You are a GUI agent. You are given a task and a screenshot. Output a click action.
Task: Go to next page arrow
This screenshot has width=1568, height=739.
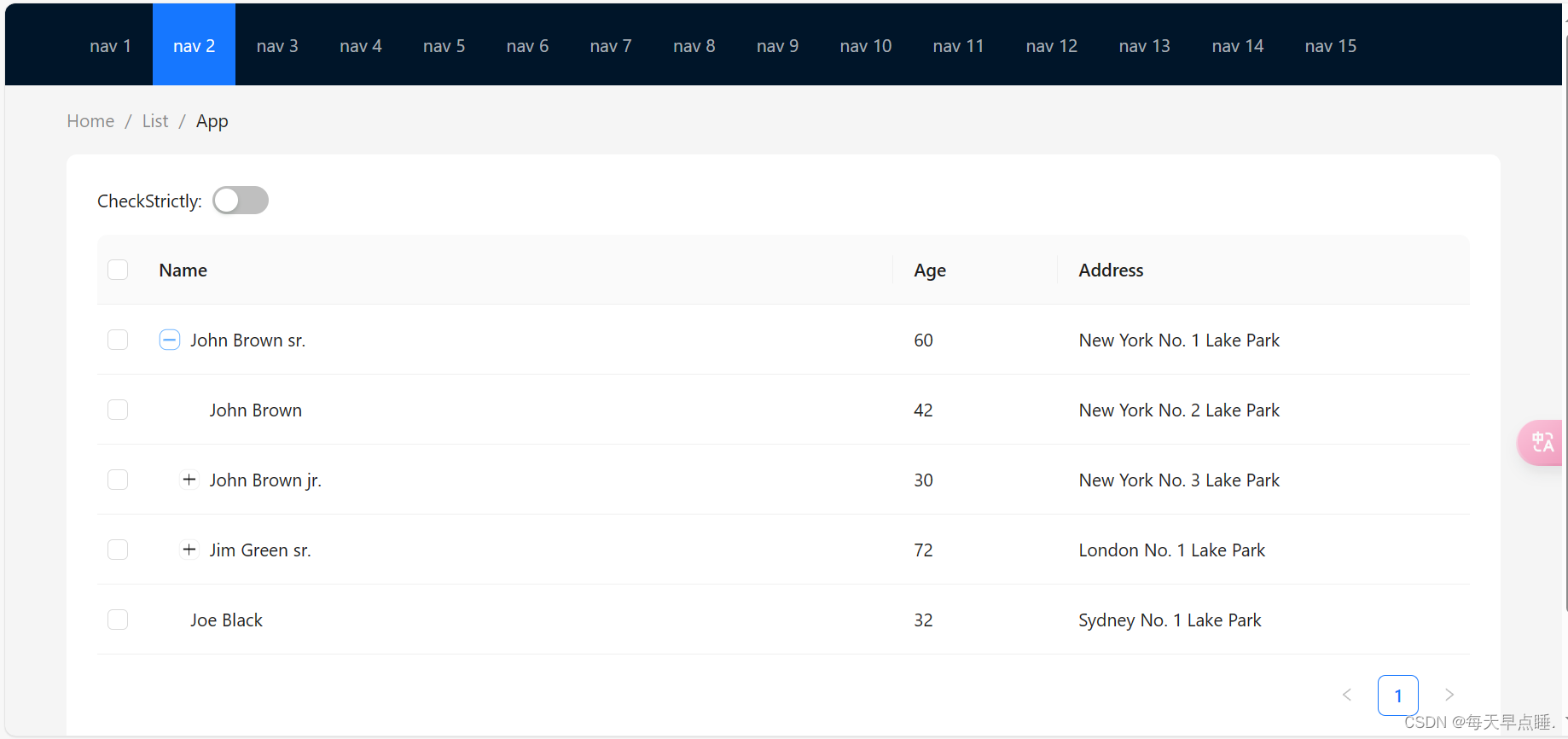[x=1449, y=695]
